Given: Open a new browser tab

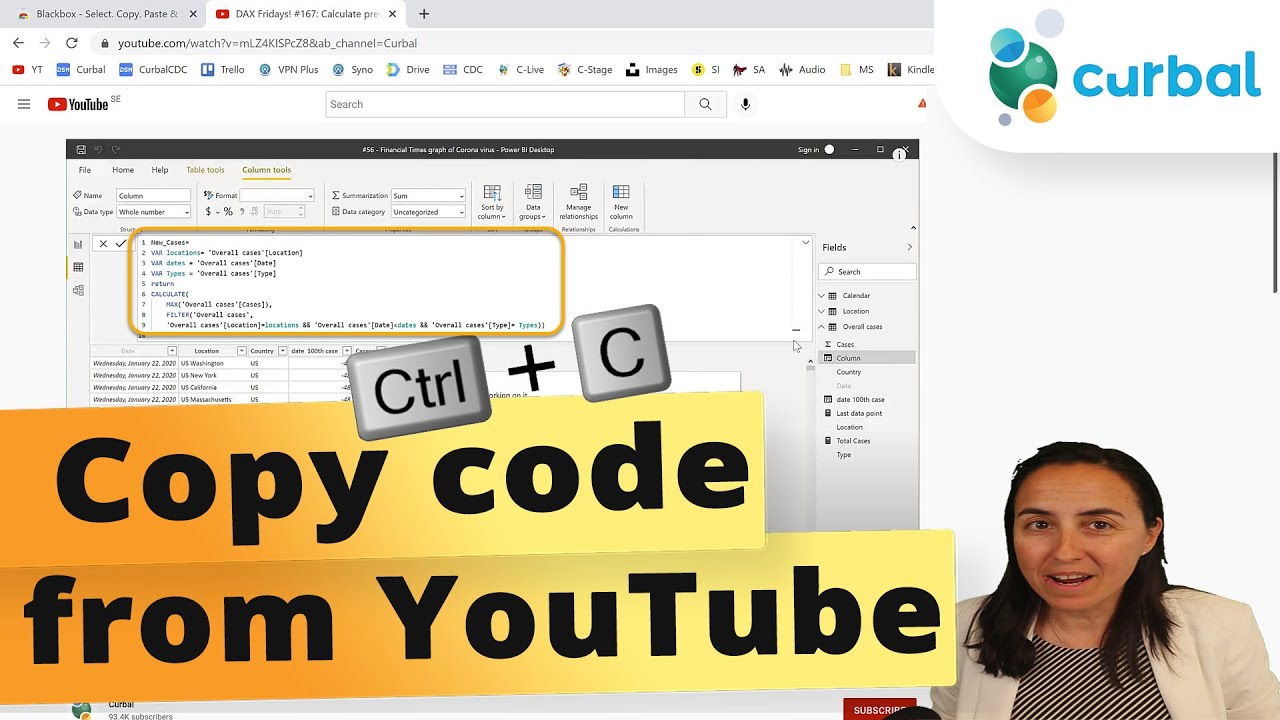Looking at the screenshot, I should 424,14.
